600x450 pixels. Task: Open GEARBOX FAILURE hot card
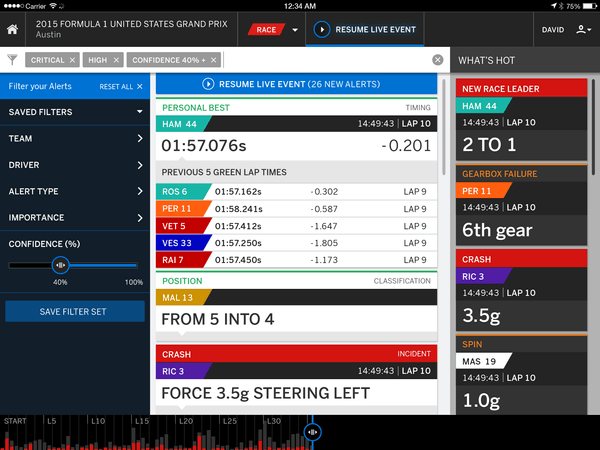[x=521, y=205]
